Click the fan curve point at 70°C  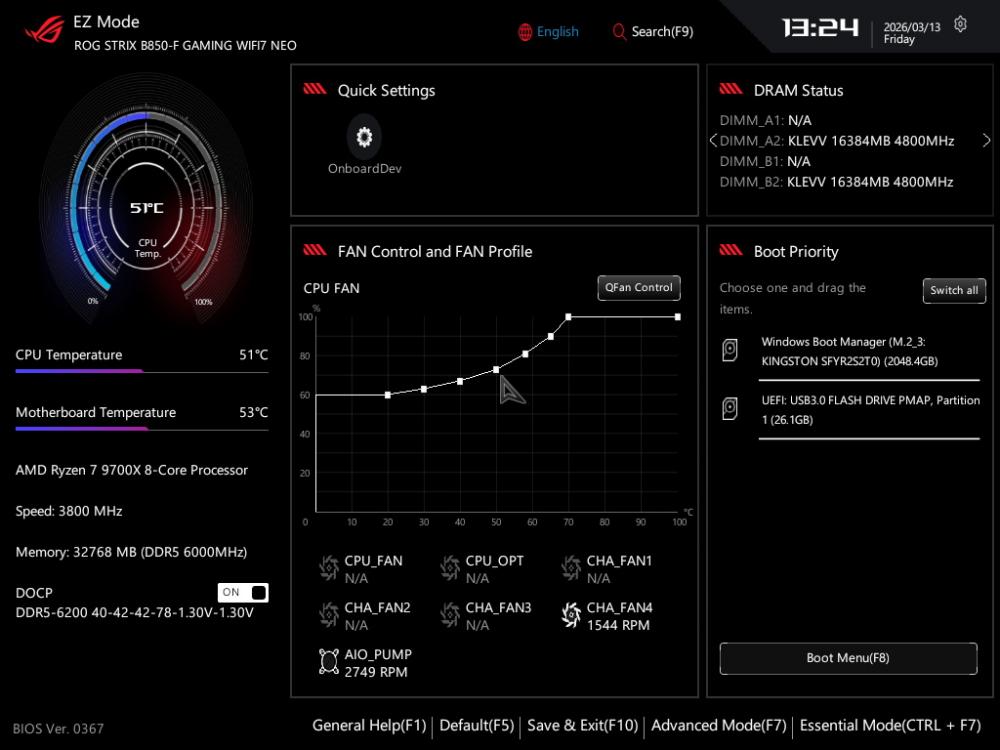(x=568, y=317)
